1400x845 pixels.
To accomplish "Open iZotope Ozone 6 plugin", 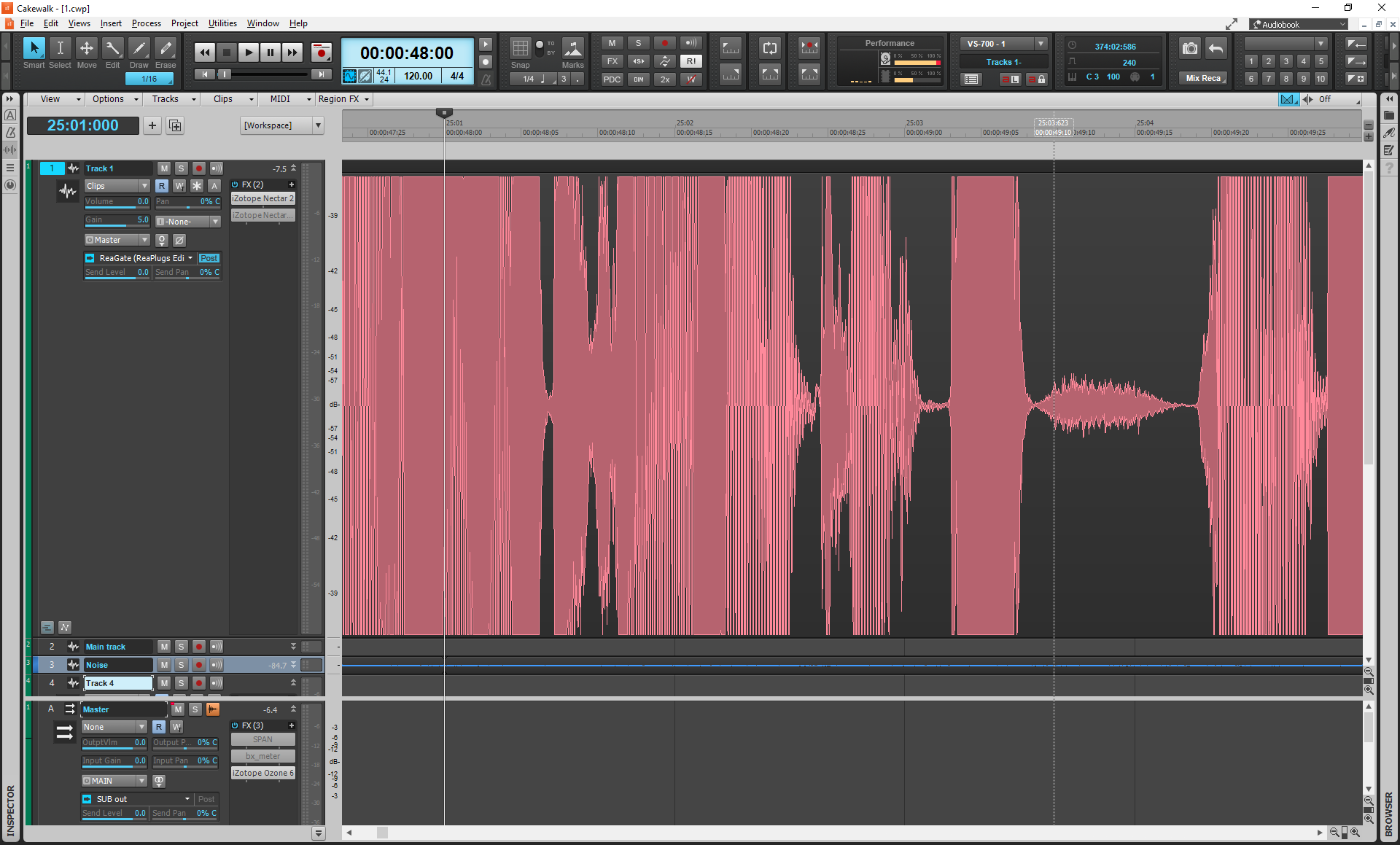I will click(263, 773).
